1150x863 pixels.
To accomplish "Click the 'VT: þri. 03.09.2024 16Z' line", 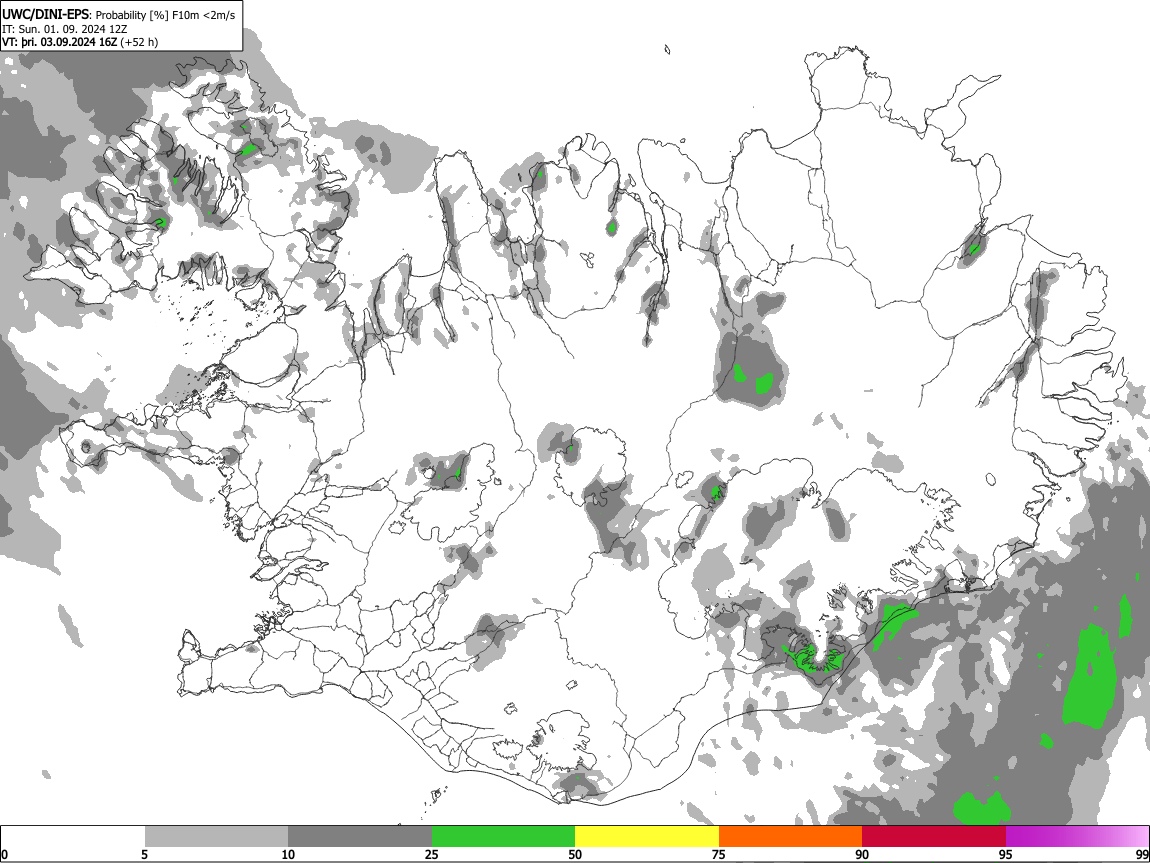I will coord(59,42).
